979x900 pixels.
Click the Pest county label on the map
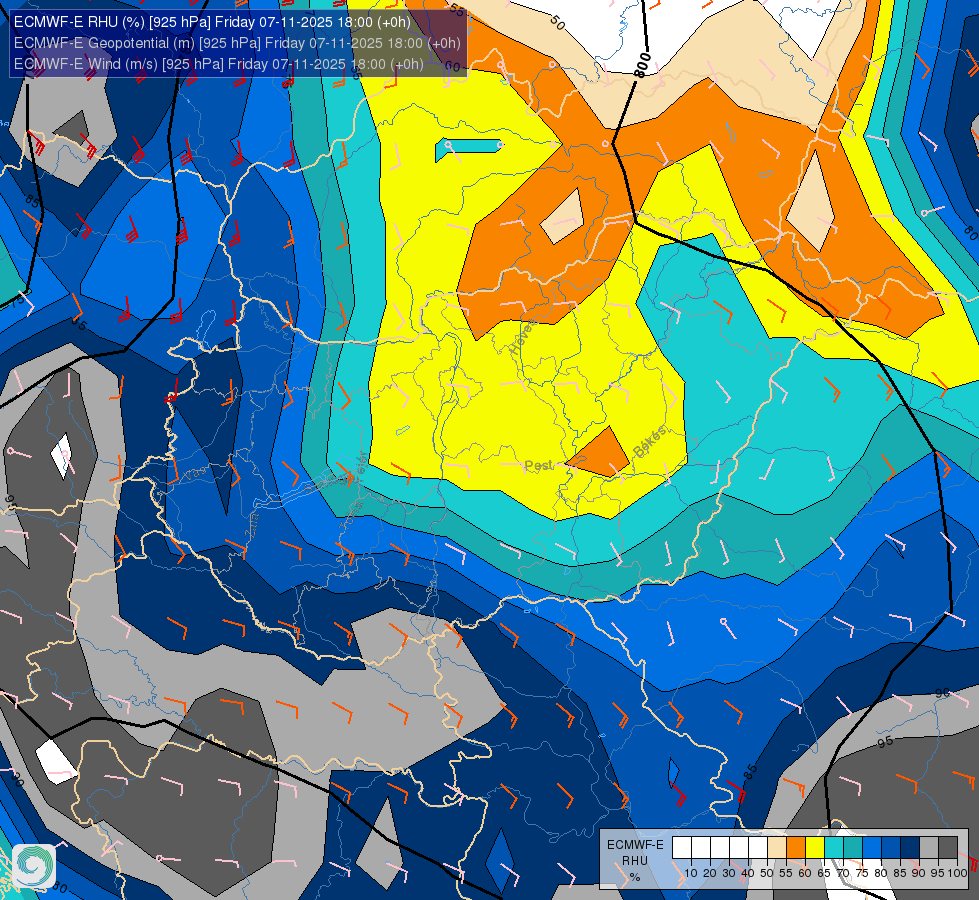pos(538,466)
